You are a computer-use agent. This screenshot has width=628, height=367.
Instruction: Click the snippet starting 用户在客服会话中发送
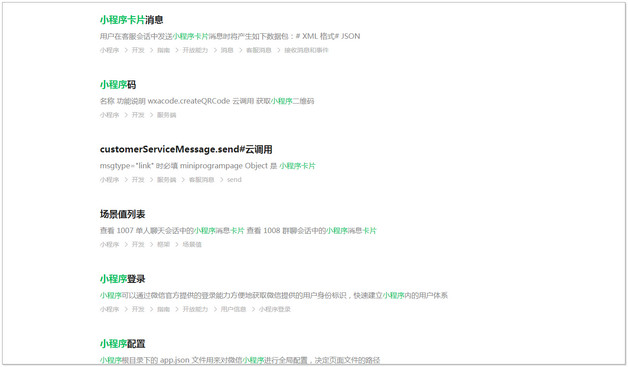pyautogui.click(x=230, y=36)
